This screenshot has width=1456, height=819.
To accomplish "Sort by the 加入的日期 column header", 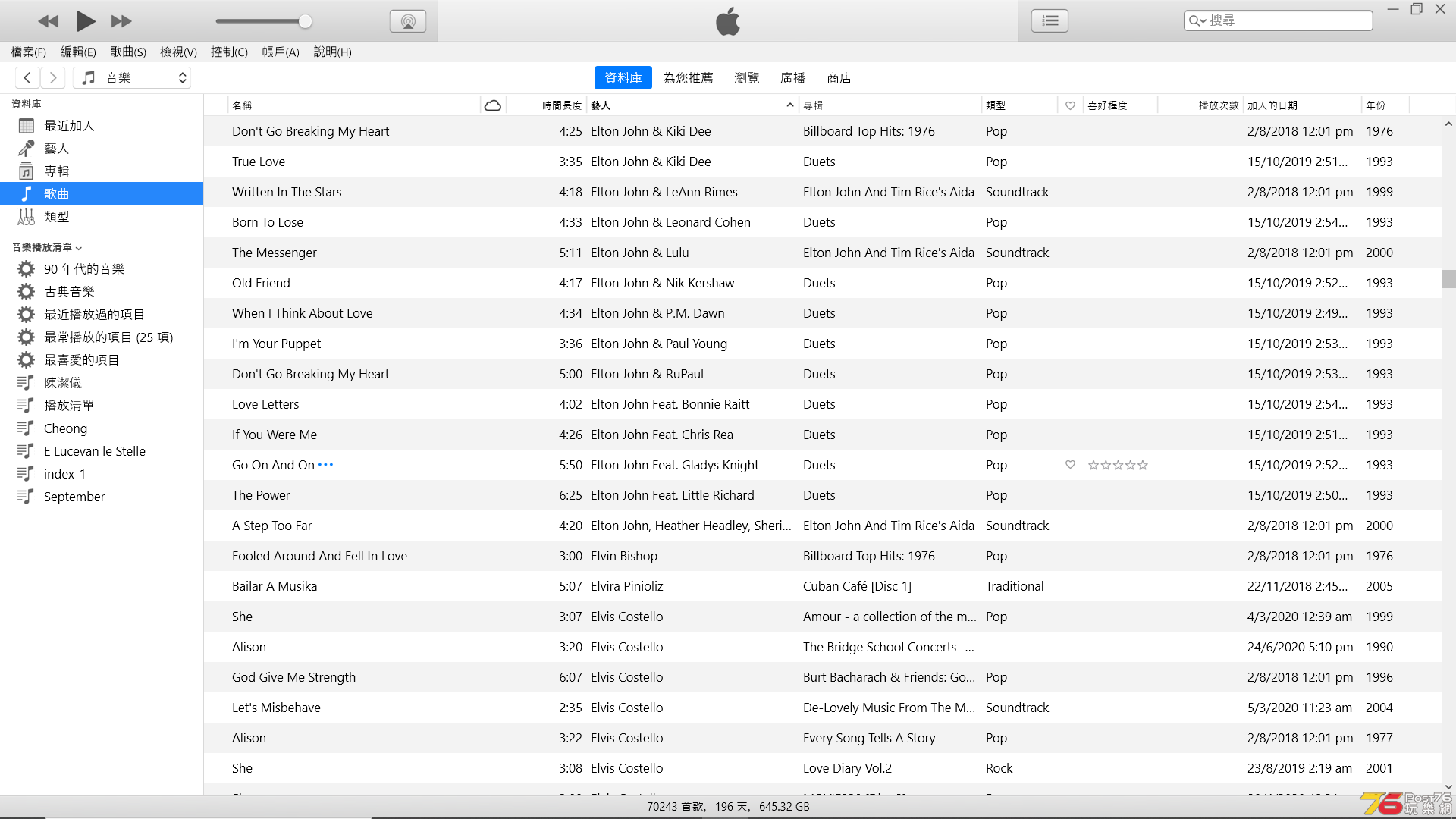I will (x=1302, y=105).
